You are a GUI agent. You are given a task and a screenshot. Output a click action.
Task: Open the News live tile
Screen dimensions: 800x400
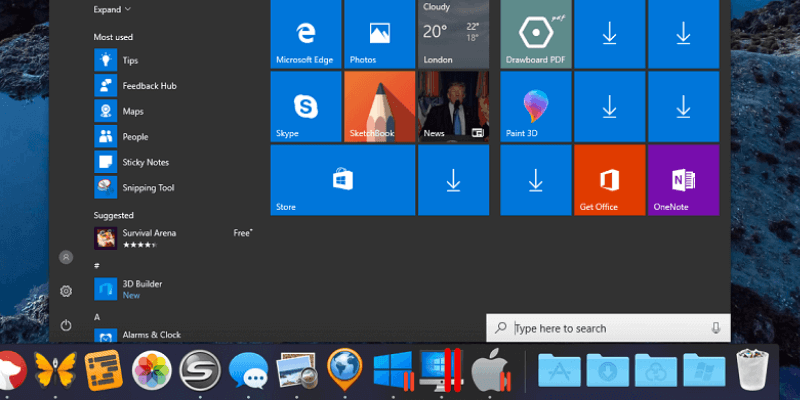click(454, 107)
